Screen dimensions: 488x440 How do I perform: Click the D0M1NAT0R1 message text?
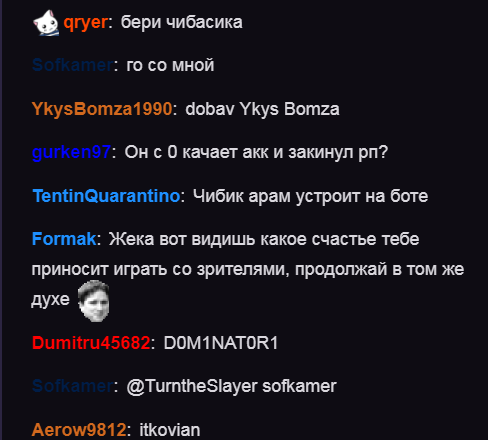(221, 343)
